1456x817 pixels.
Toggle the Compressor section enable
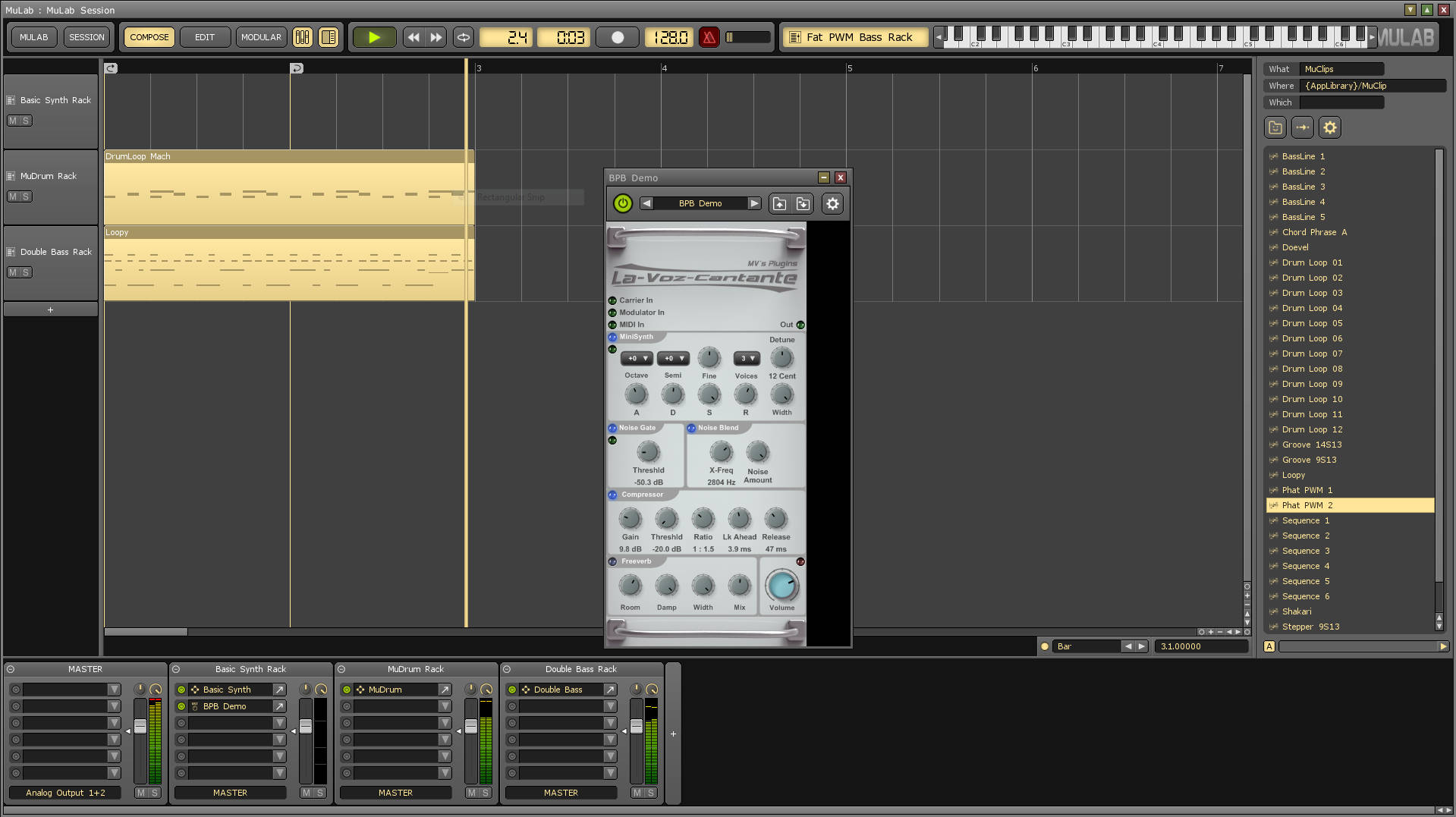[612, 495]
